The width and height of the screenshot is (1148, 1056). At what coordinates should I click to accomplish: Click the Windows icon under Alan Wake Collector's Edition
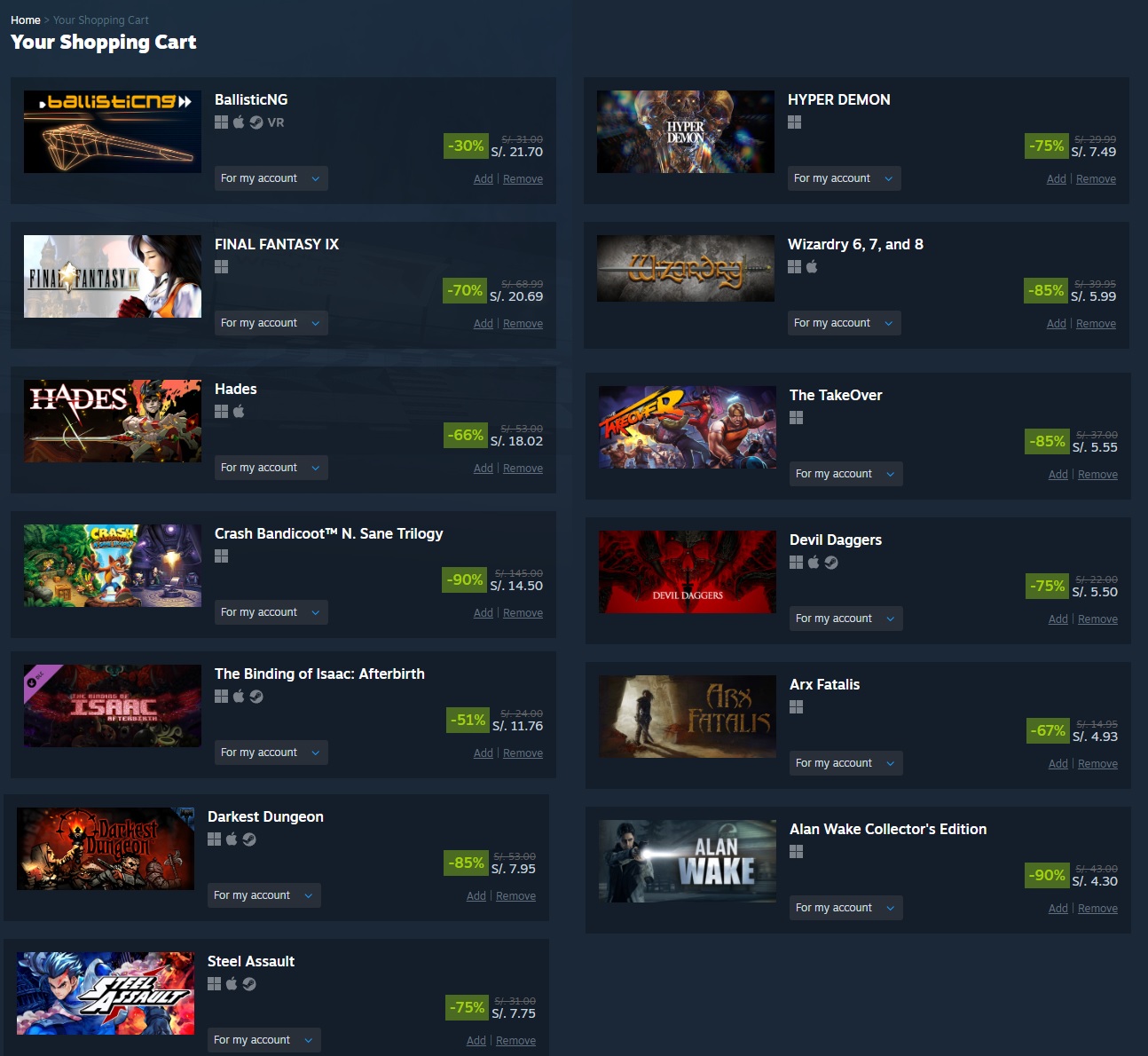796,851
